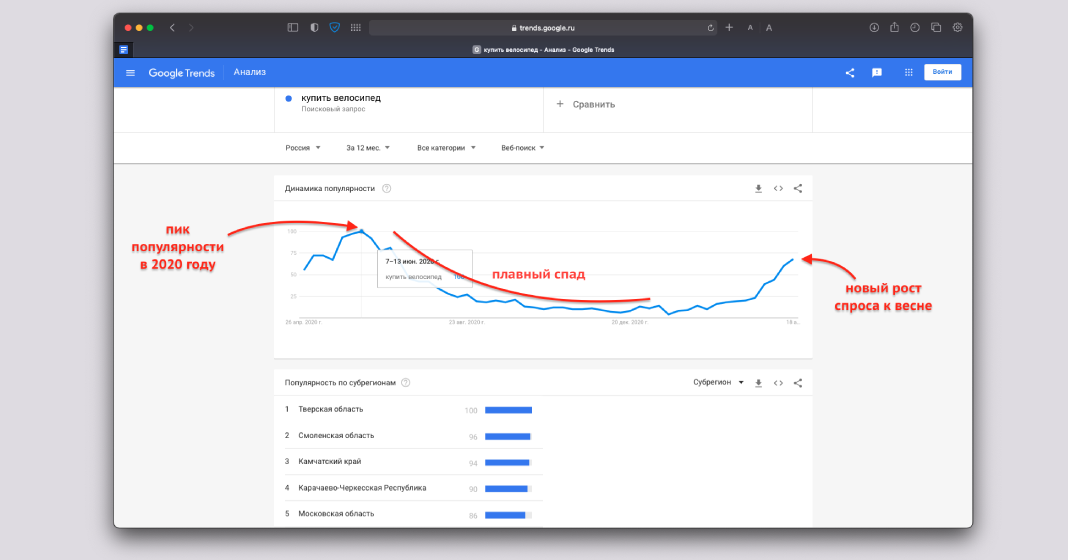The width and height of the screenshot is (1068, 560).
Task: Click the pinned tab favicon
Action: (123, 50)
